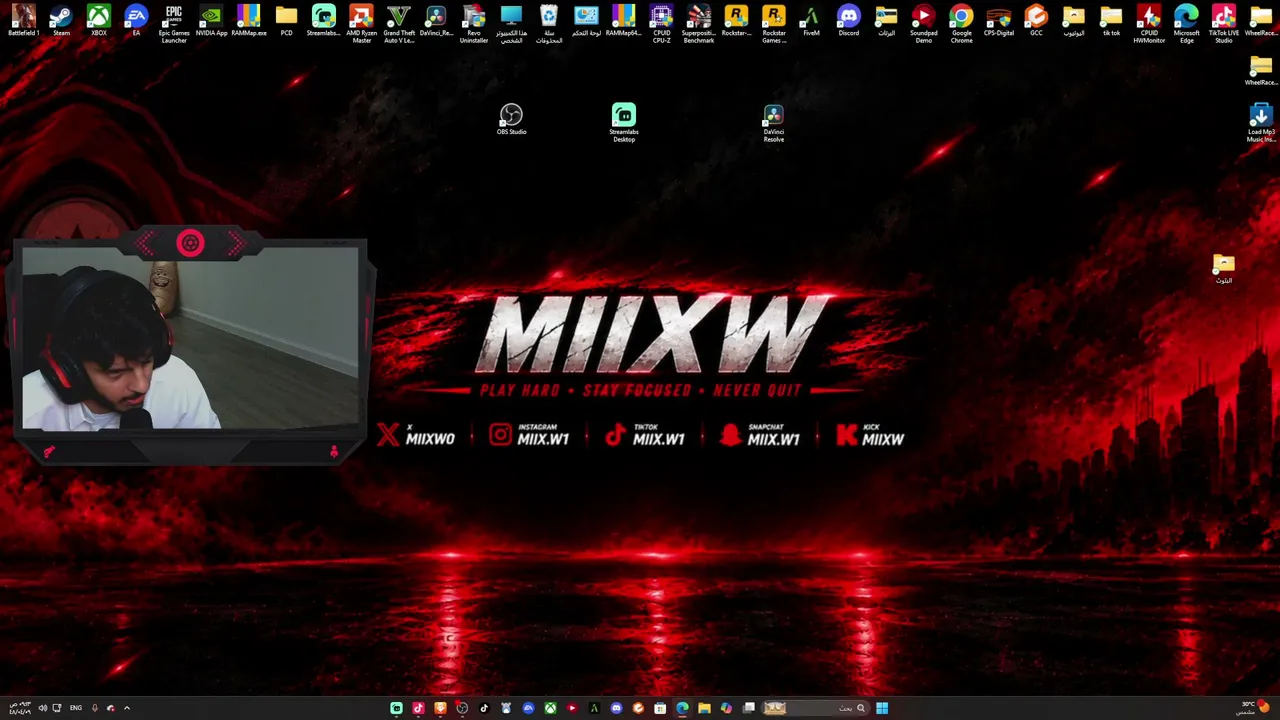Open the volume control in system tray
Image resolution: width=1280 pixels, height=720 pixels.
(x=42, y=708)
